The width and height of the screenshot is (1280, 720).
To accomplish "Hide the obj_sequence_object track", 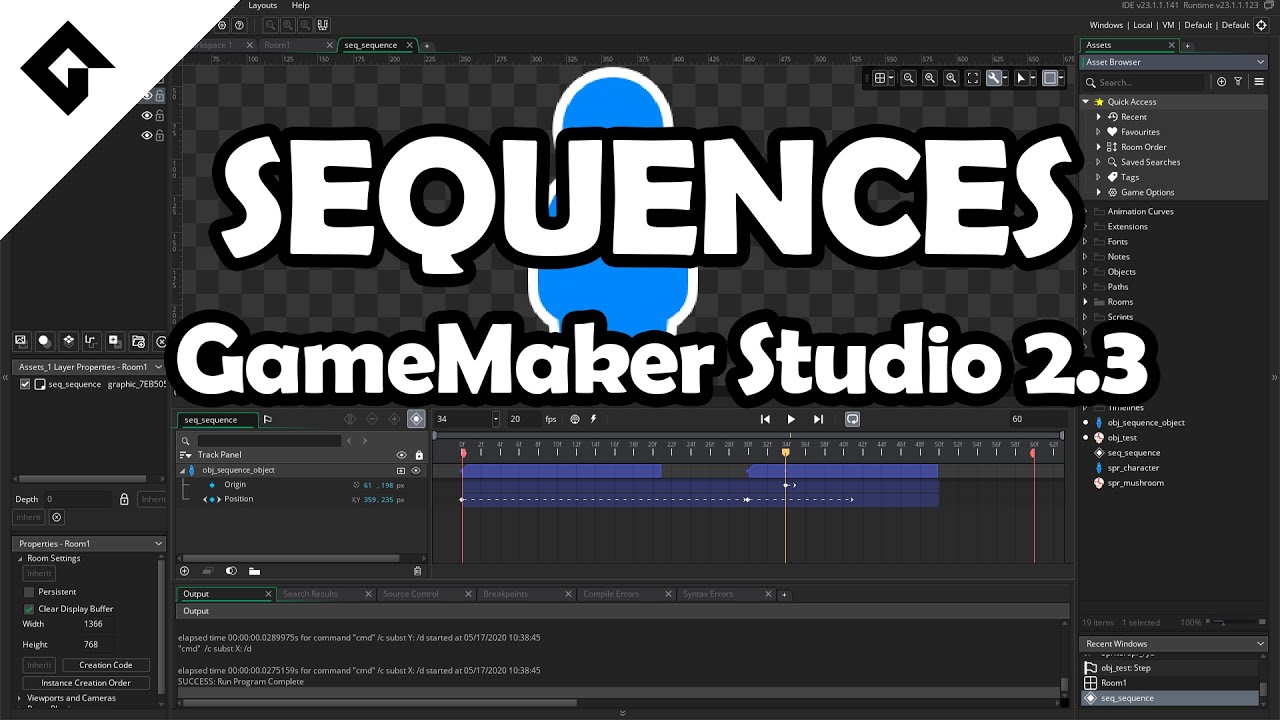I will pyautogui.click(x=416, y=470).
